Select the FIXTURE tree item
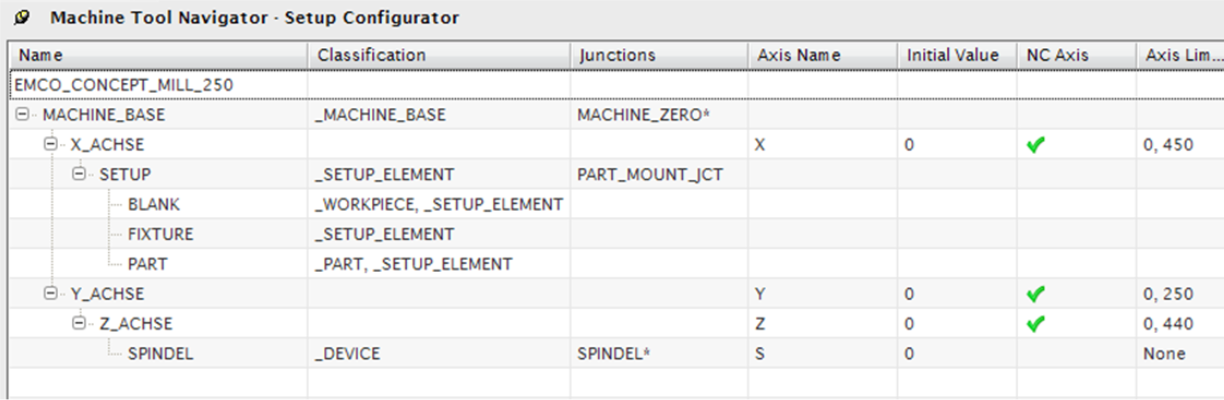 [x=160, y=235]
